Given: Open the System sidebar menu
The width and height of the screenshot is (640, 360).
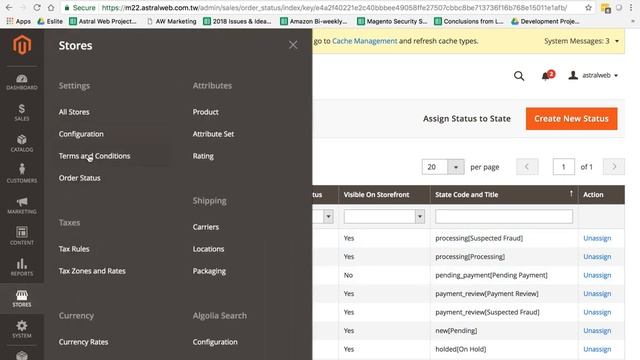Looking at the screenshot, I should coord(22,329).
